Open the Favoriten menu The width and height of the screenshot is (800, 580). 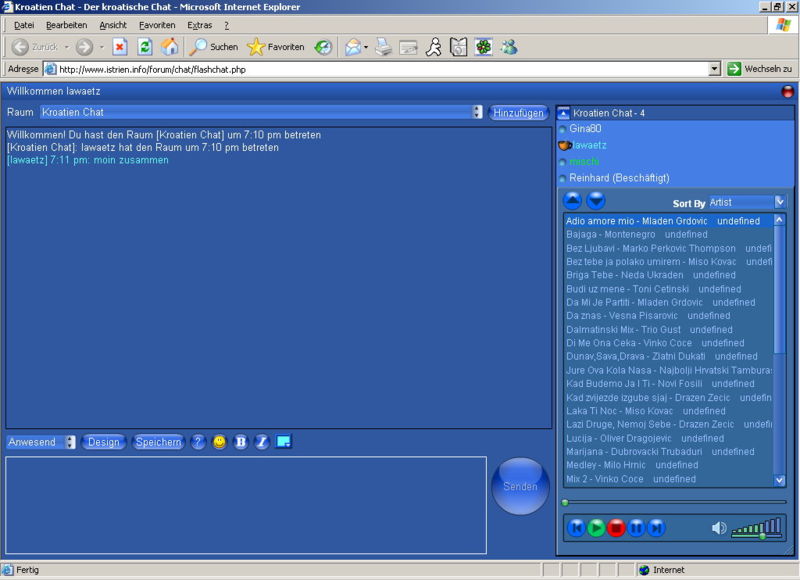tap(157, 25)
